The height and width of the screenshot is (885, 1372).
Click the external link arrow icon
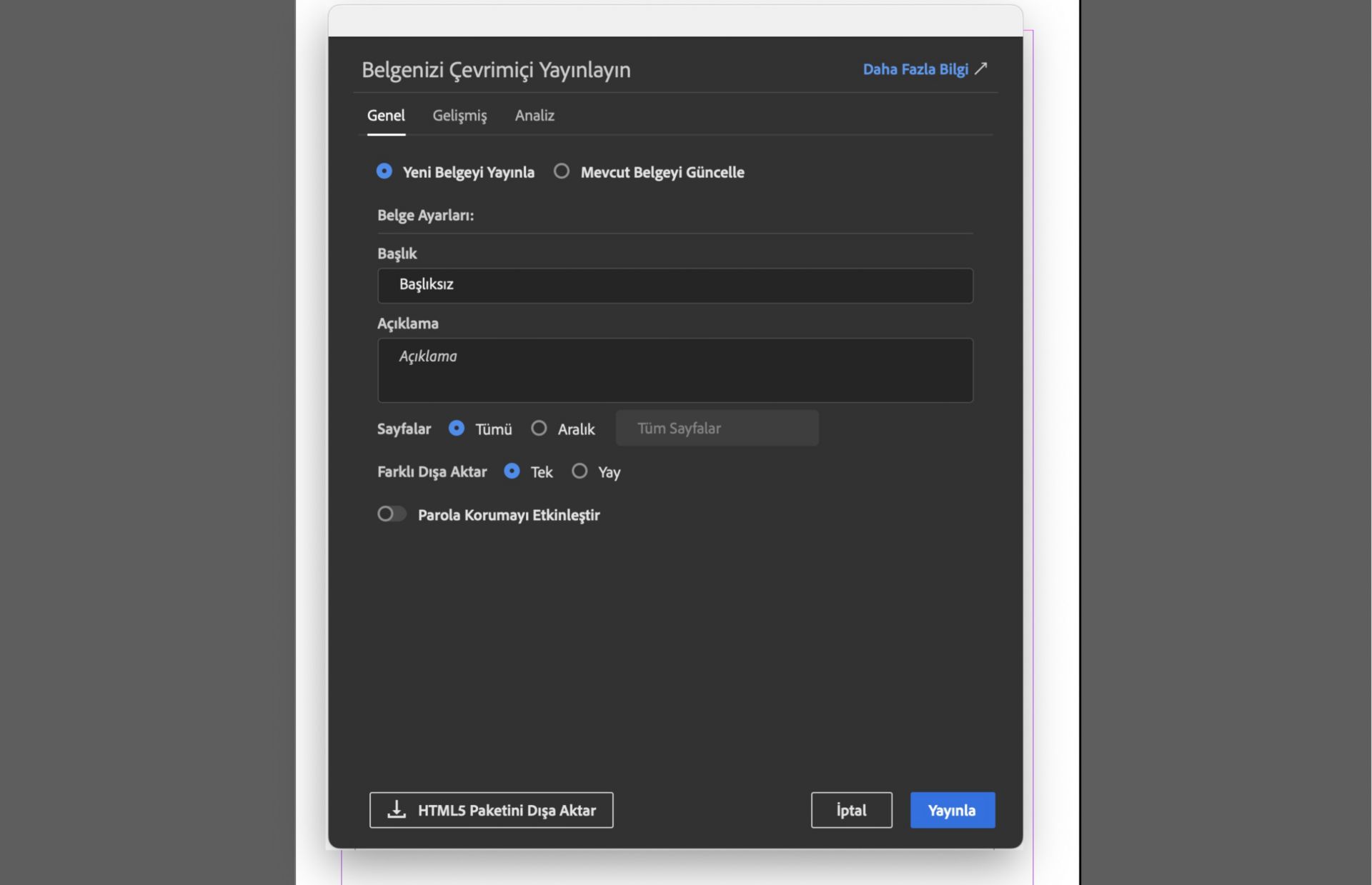(x=981, y=69)
